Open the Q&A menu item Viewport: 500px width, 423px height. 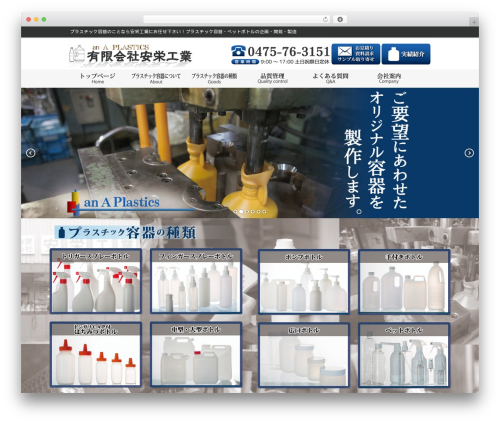point(330,78)
